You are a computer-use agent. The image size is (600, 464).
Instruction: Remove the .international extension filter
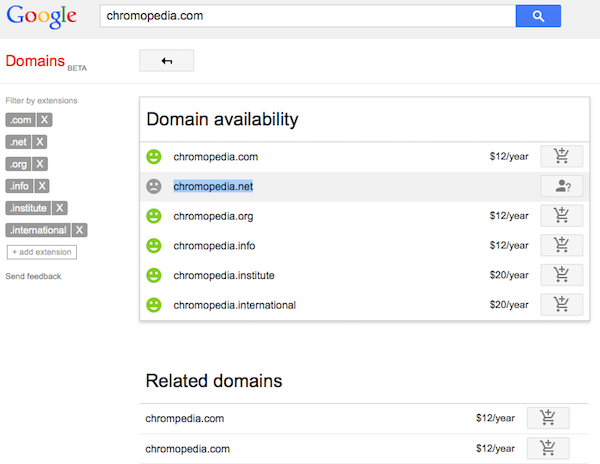(81, 230)
